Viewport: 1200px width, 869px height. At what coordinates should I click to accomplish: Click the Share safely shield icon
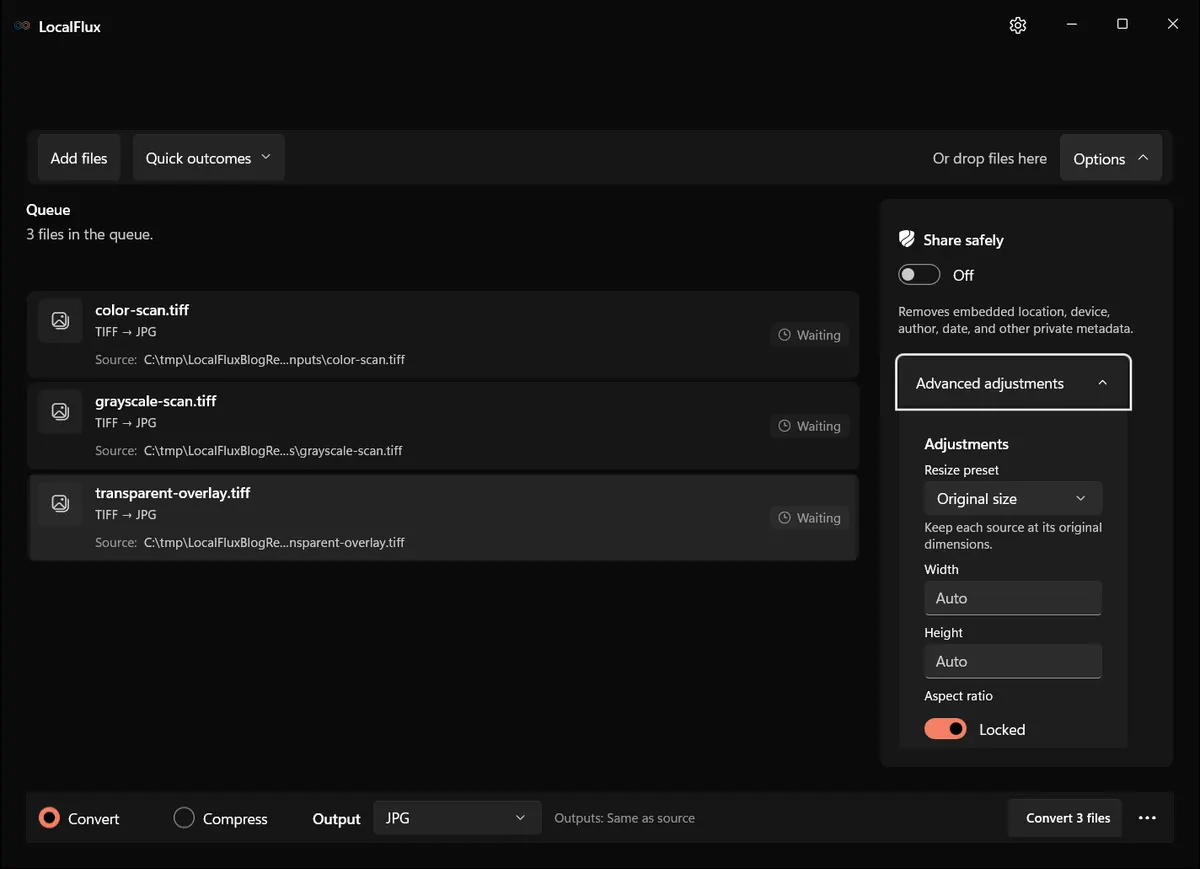tap(907, 239)
